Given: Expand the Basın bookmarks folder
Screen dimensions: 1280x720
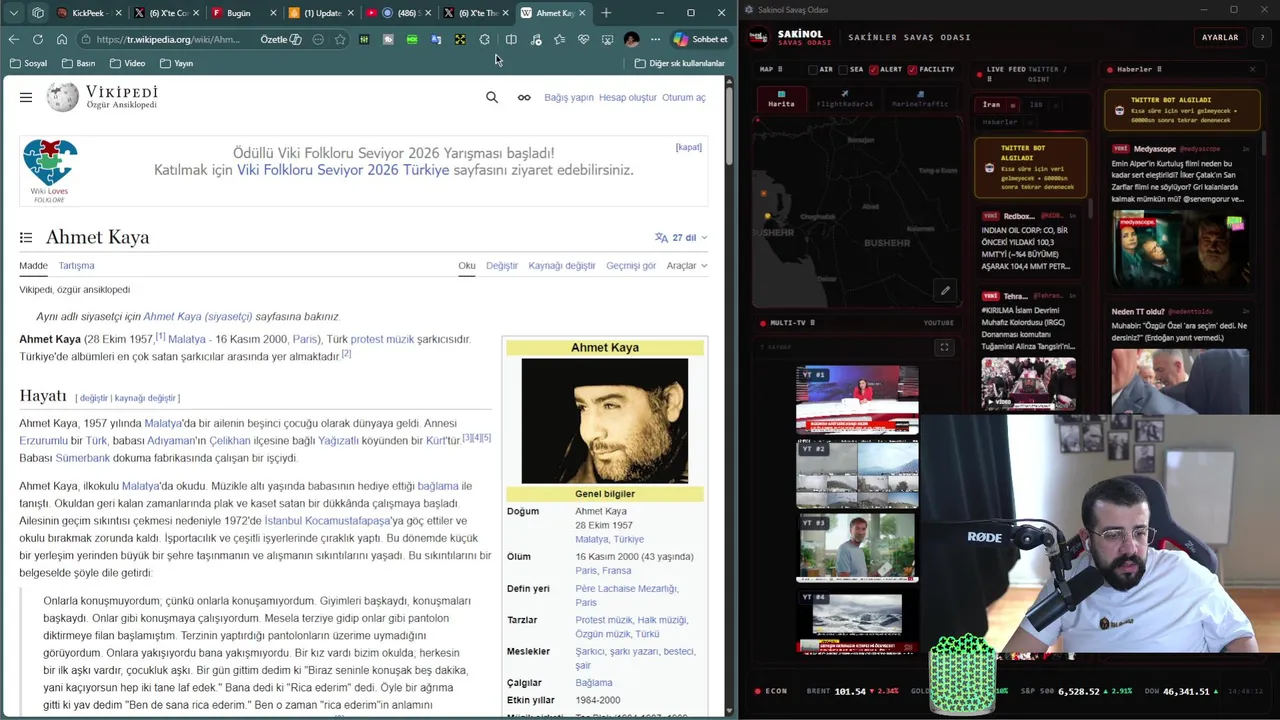Looking at the screenshot, I should click(78, 63).
